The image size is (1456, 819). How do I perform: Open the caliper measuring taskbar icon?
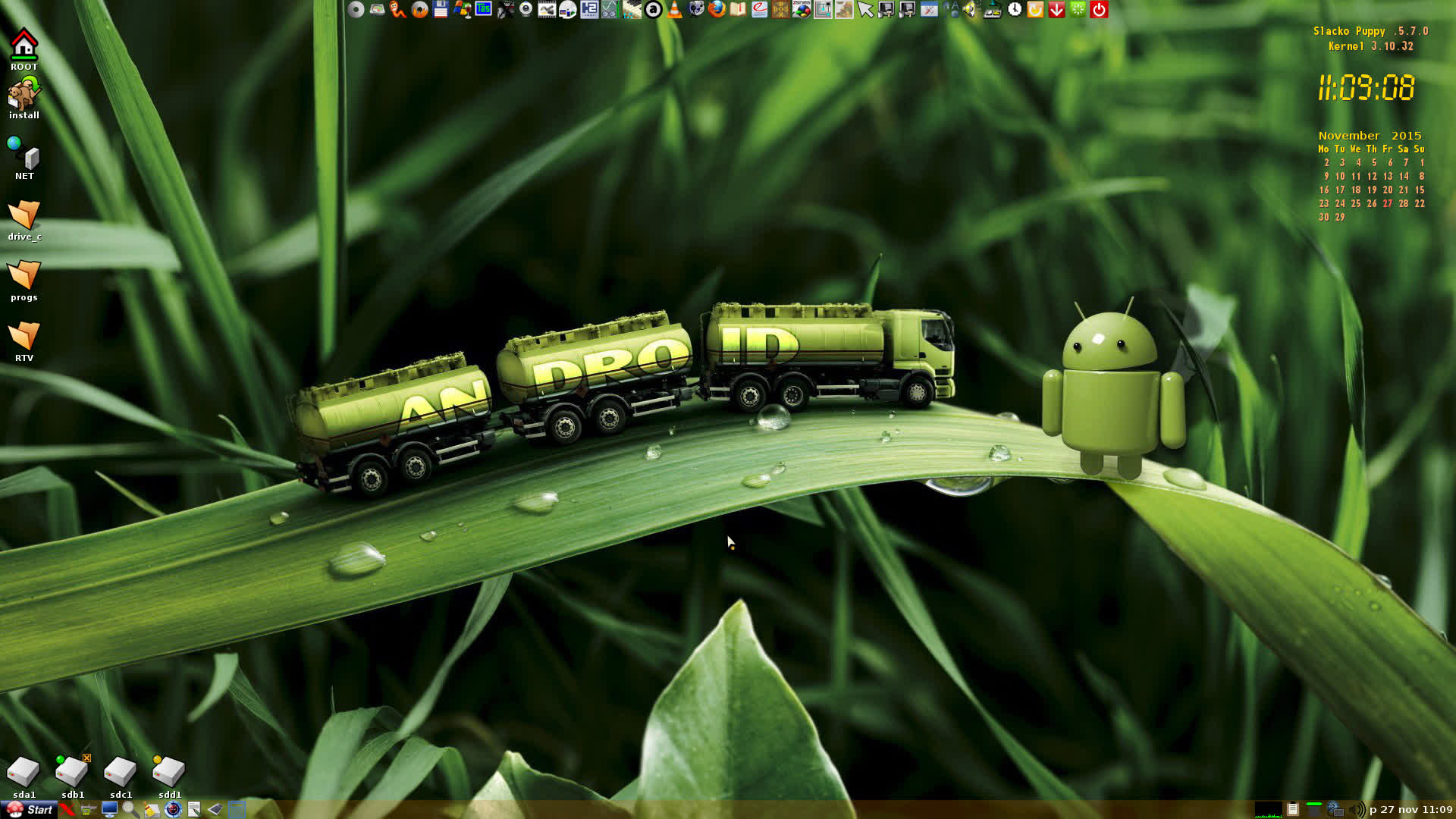(89, 809)
